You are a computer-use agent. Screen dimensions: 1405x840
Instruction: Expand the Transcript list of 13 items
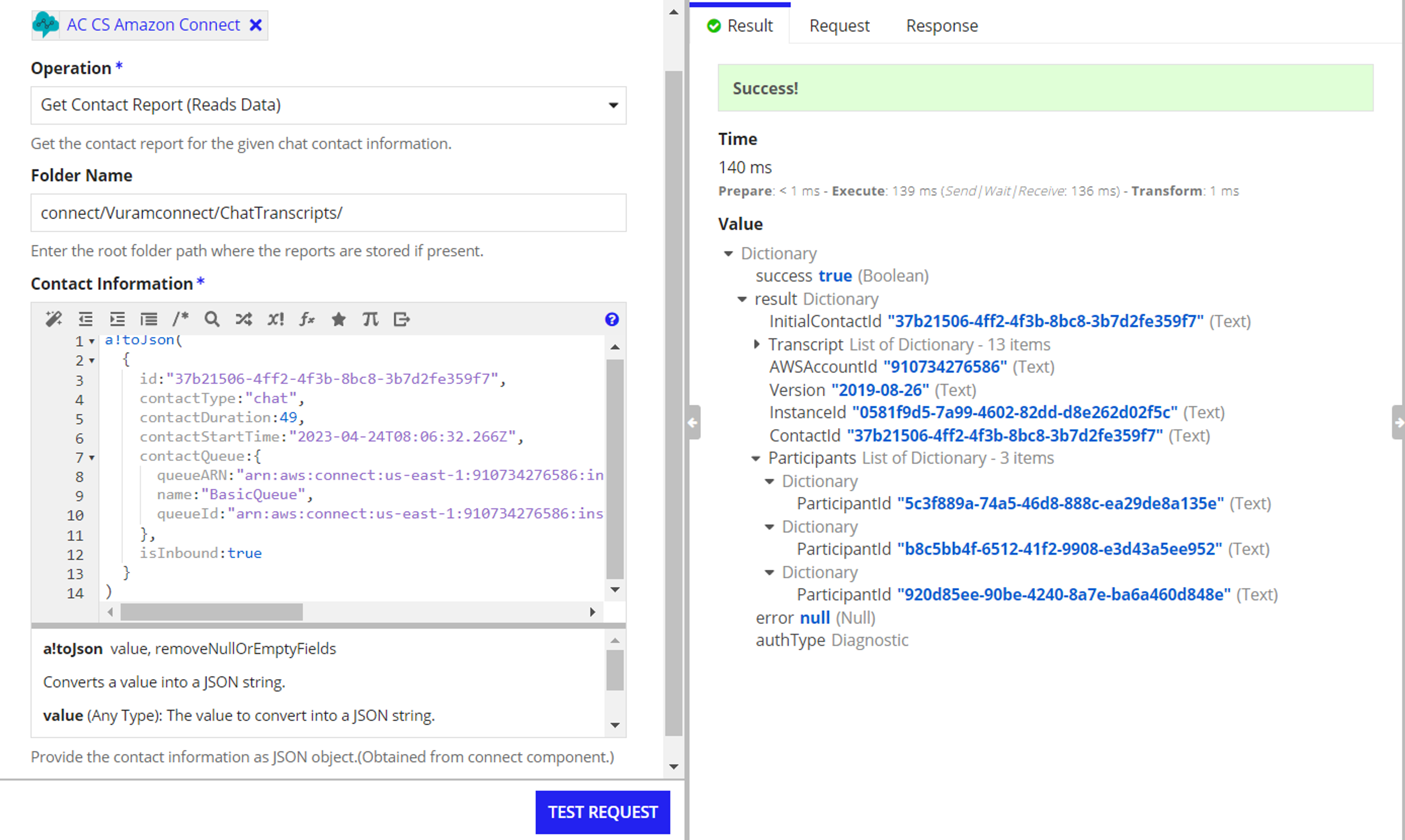pyautogui.click(x=757, y=344)
